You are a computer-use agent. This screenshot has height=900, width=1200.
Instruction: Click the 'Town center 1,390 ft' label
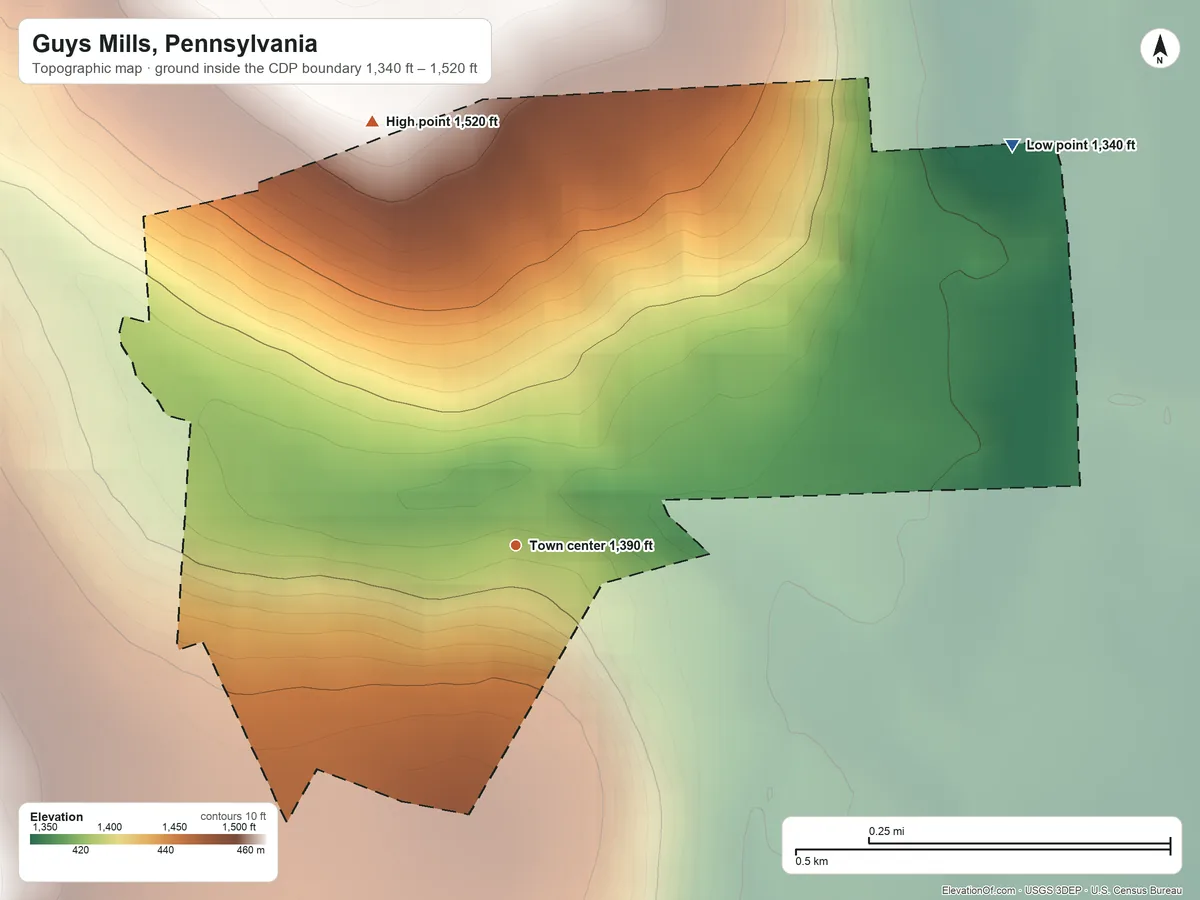pyautogui.click(x=591, y=545)
